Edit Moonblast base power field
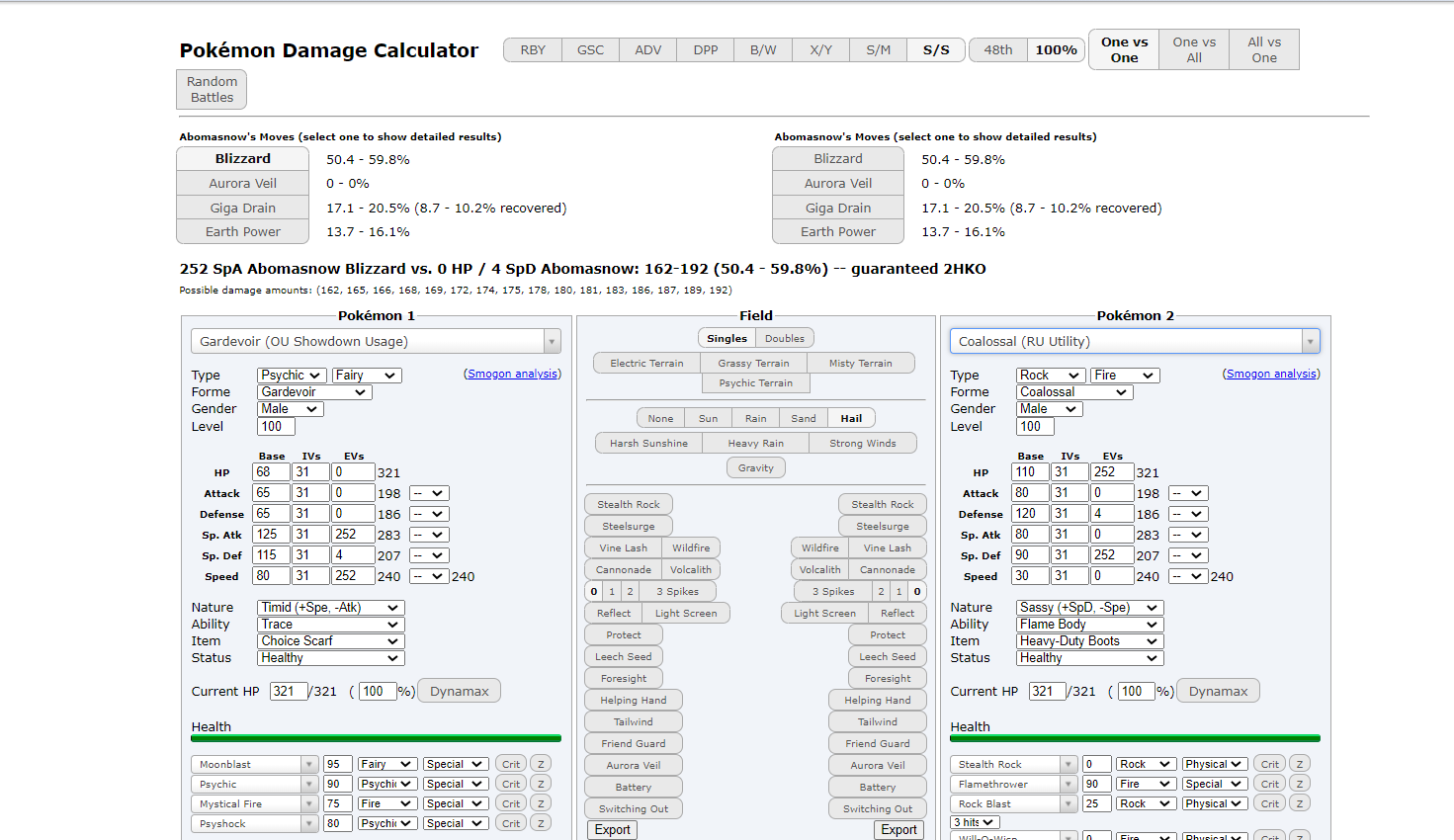 click(338, 764)
